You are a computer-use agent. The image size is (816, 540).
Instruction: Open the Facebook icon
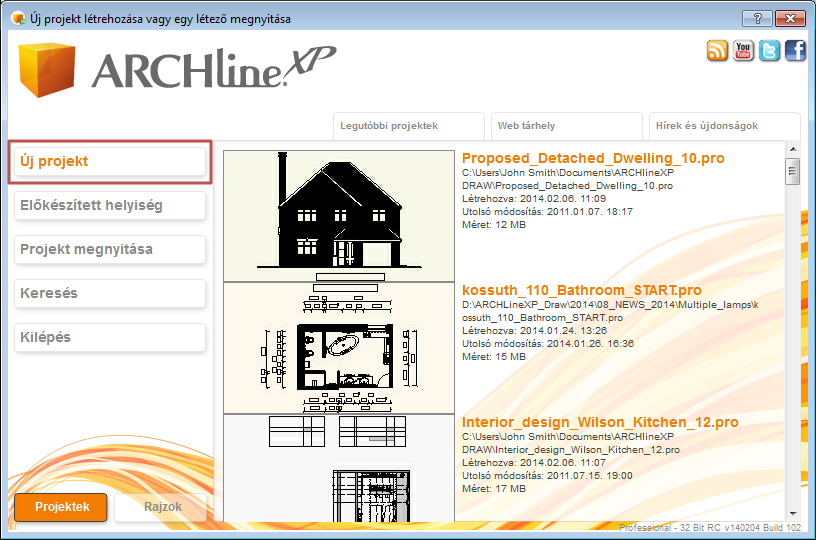click(x=795, y=50)
